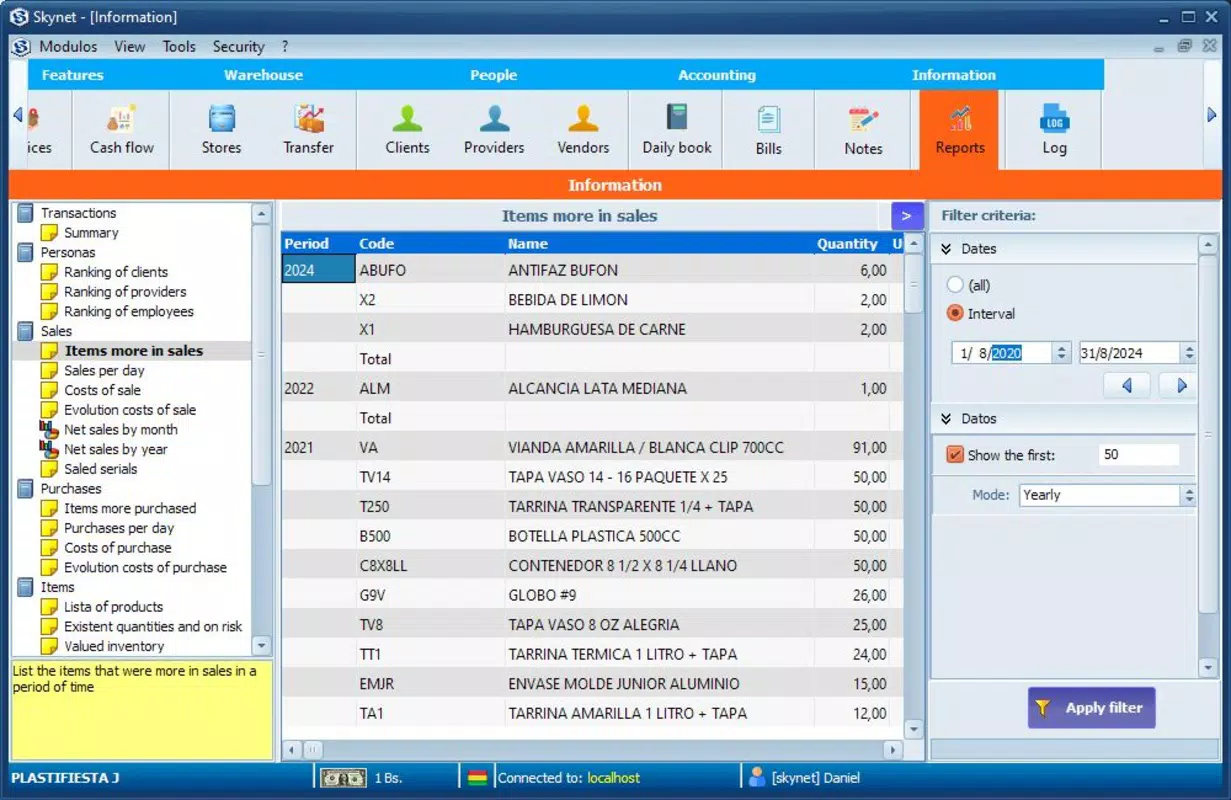Sort by the Quantity column header

(847, 243)
